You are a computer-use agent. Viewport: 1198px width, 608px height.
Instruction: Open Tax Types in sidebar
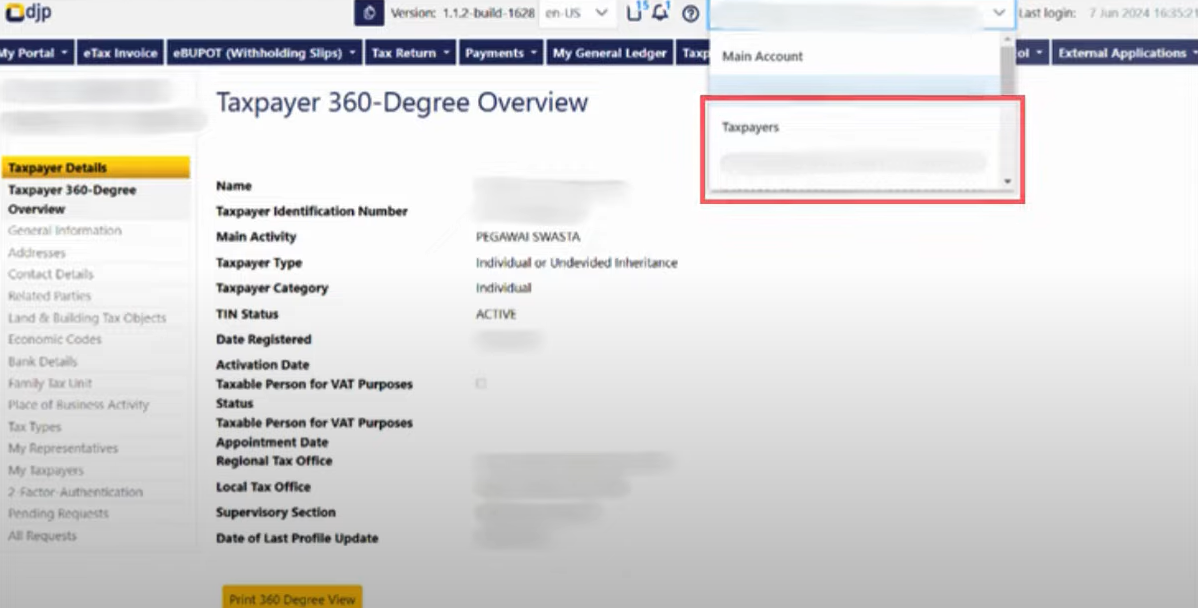tap(34, 426)
